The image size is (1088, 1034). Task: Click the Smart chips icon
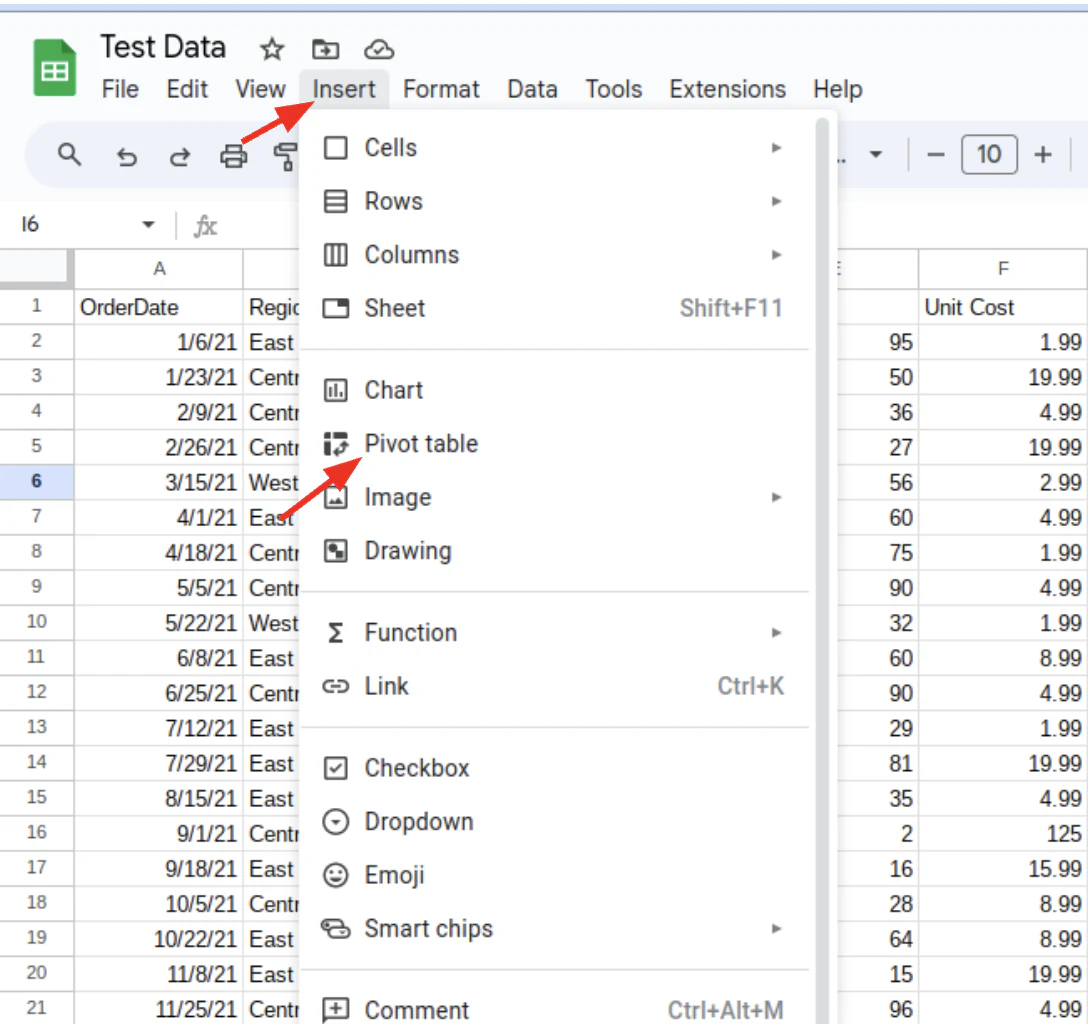tap(336, 929)
